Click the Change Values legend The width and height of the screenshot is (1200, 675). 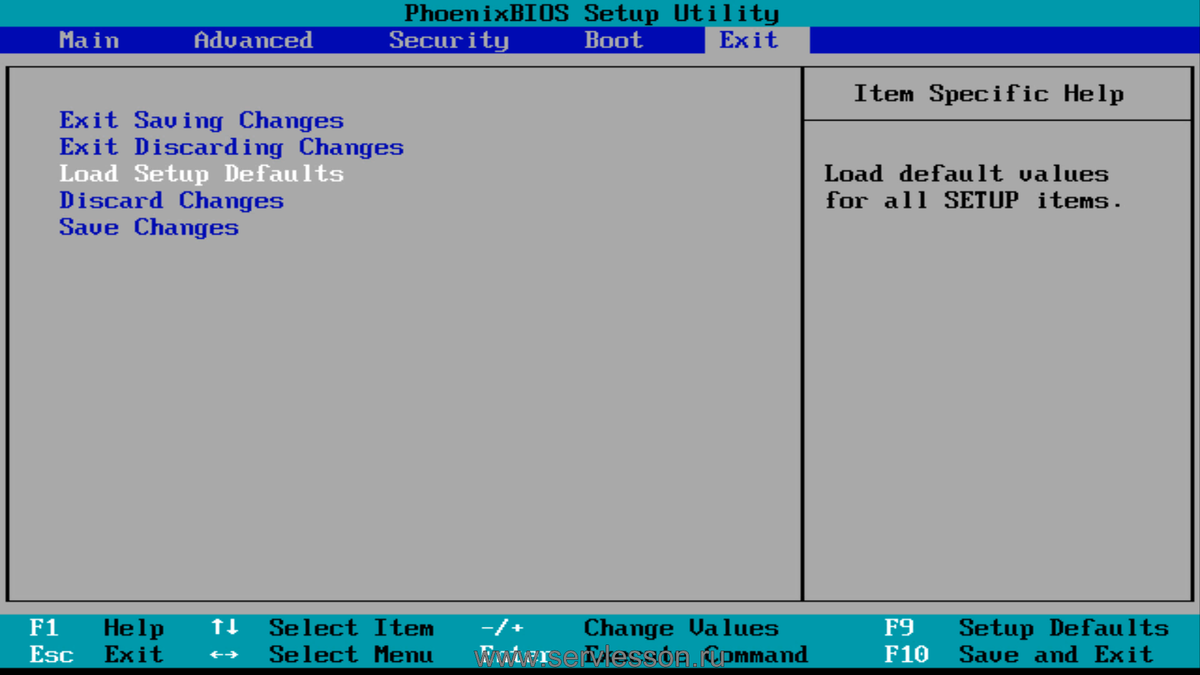681,628
